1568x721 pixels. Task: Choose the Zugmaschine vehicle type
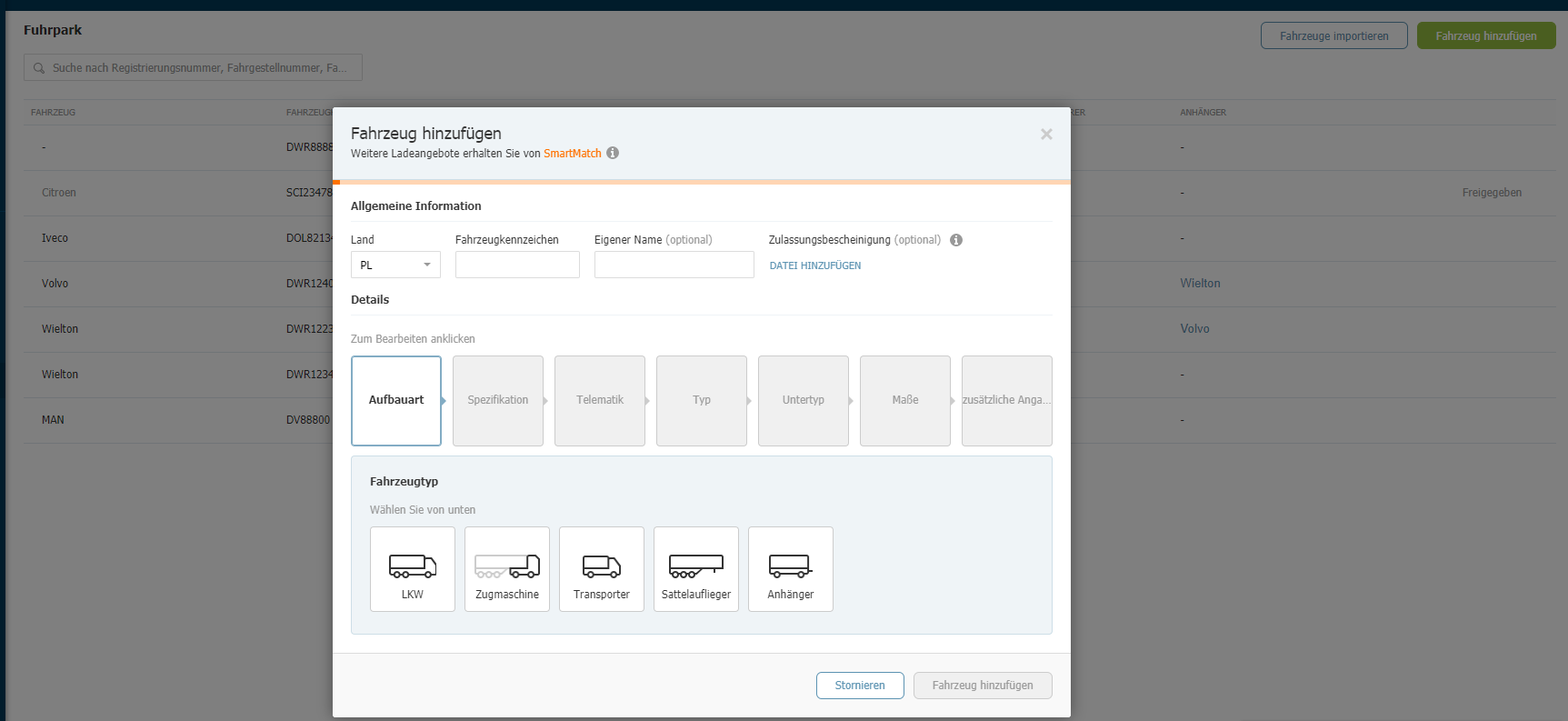coord(507,569)
